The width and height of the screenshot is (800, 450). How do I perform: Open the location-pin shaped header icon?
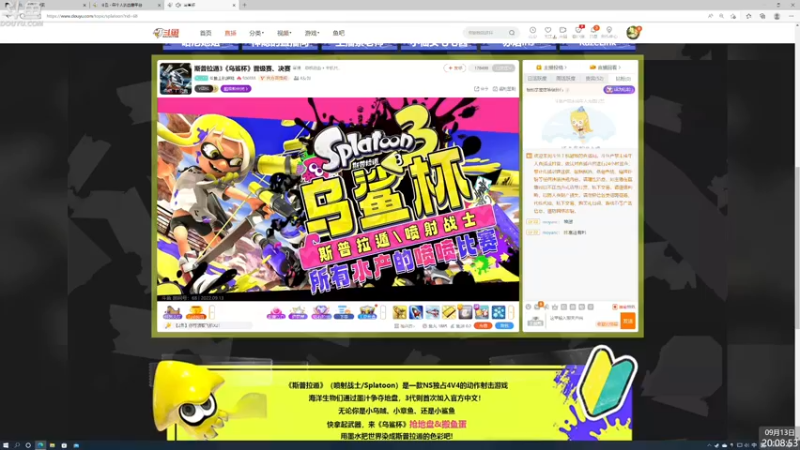609,32
